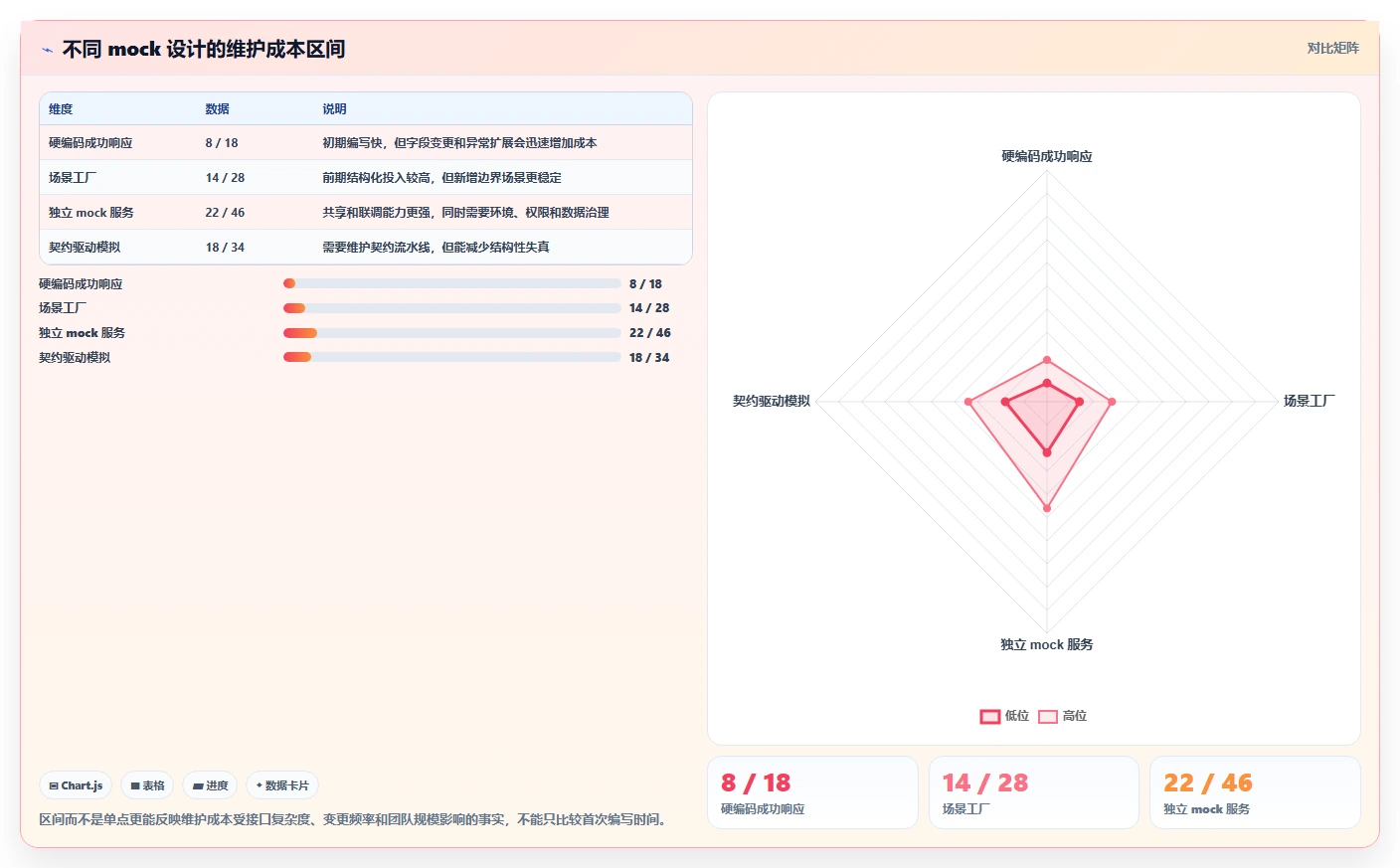This screenshot has width=1400, height=868.
Task: Click the blue icon beside the title
Action: (47, 50)
